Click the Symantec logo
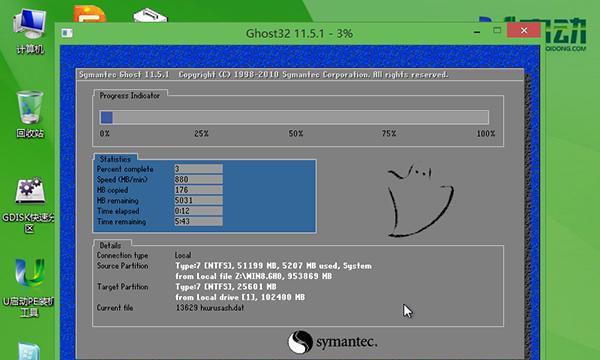 point(333,342)
